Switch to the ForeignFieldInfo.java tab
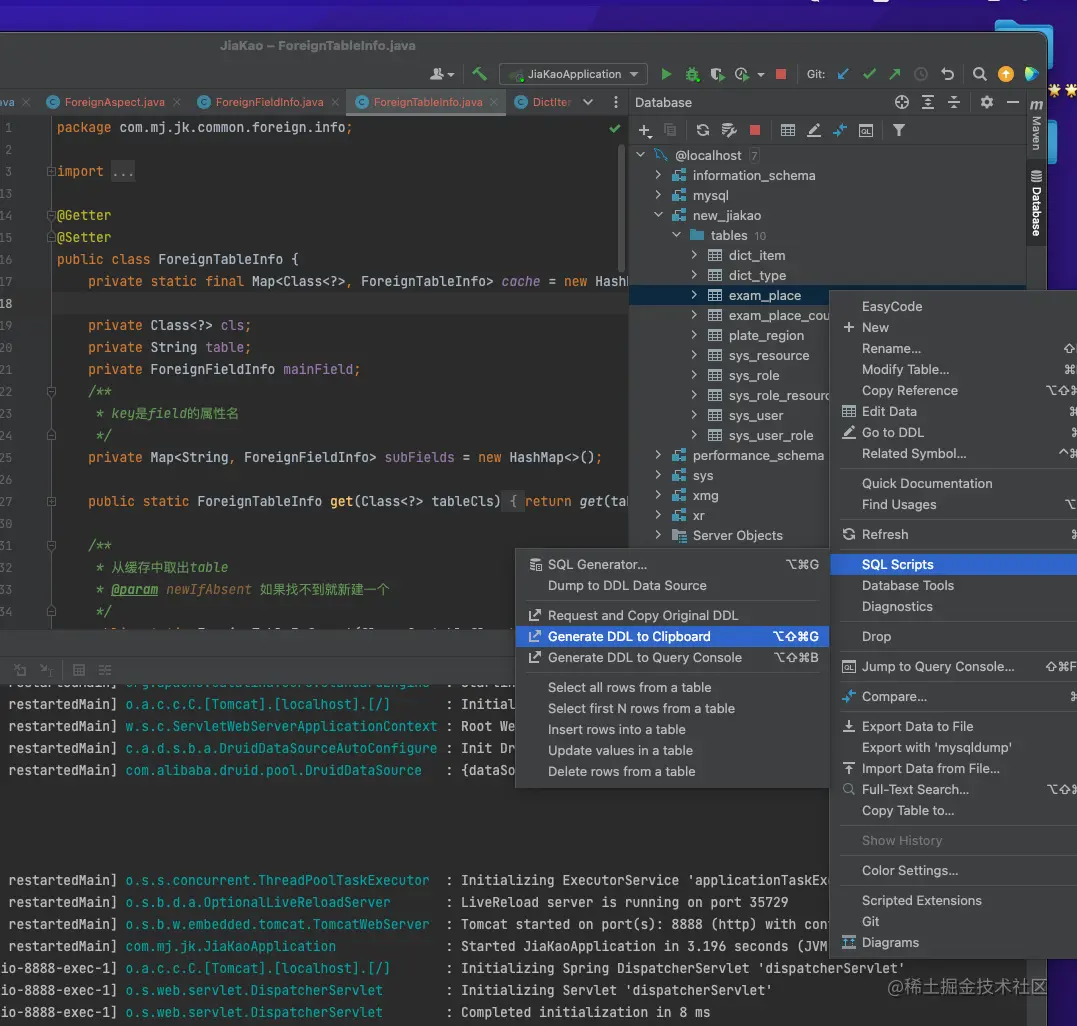Image resolution: width=1077 pixels, height=1026 pixels. coord(269,102)
